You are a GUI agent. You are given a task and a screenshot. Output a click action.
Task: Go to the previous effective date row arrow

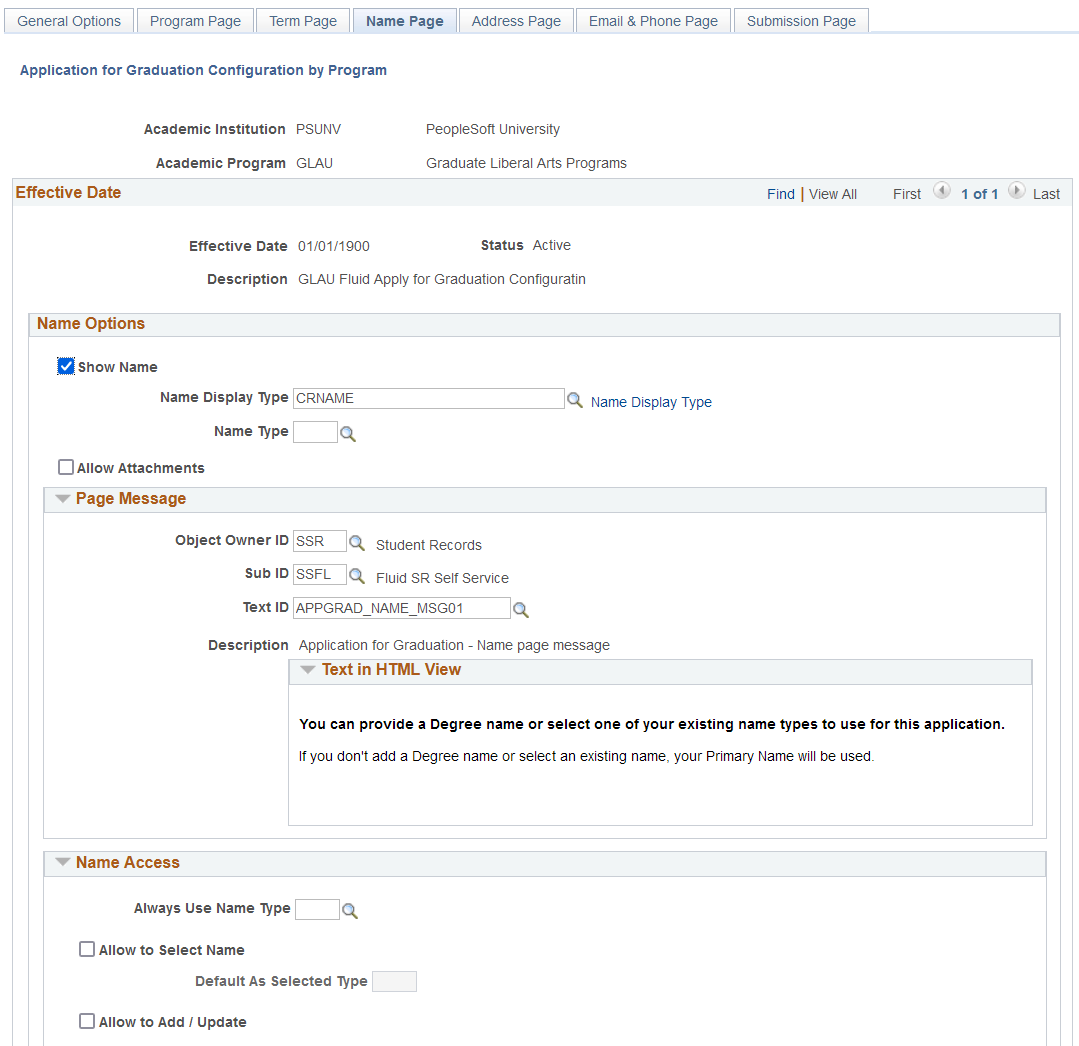(941, 191)
